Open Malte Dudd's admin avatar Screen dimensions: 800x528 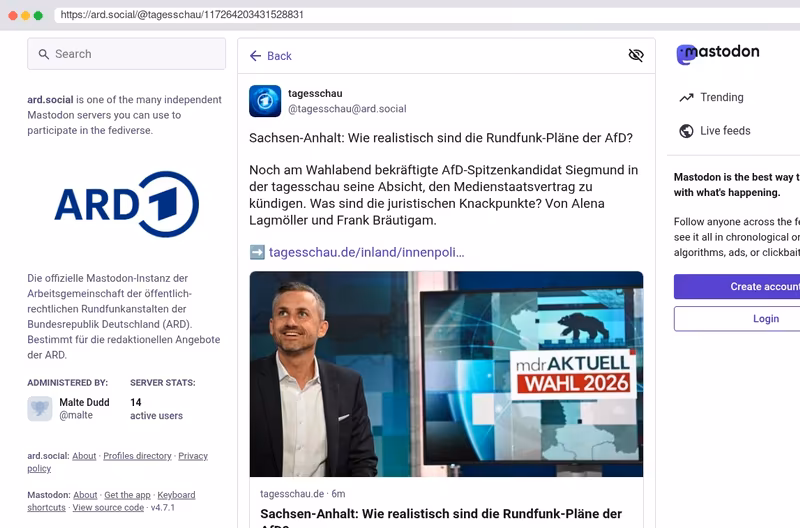pos(40,409)
